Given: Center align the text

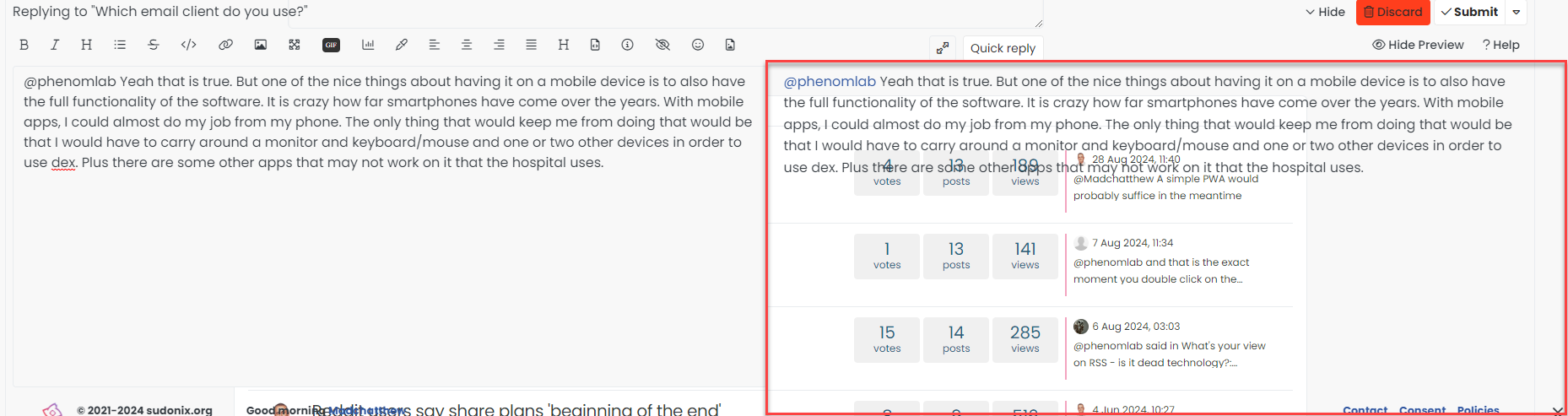Looking at the screenshot, I should (467, 45).
